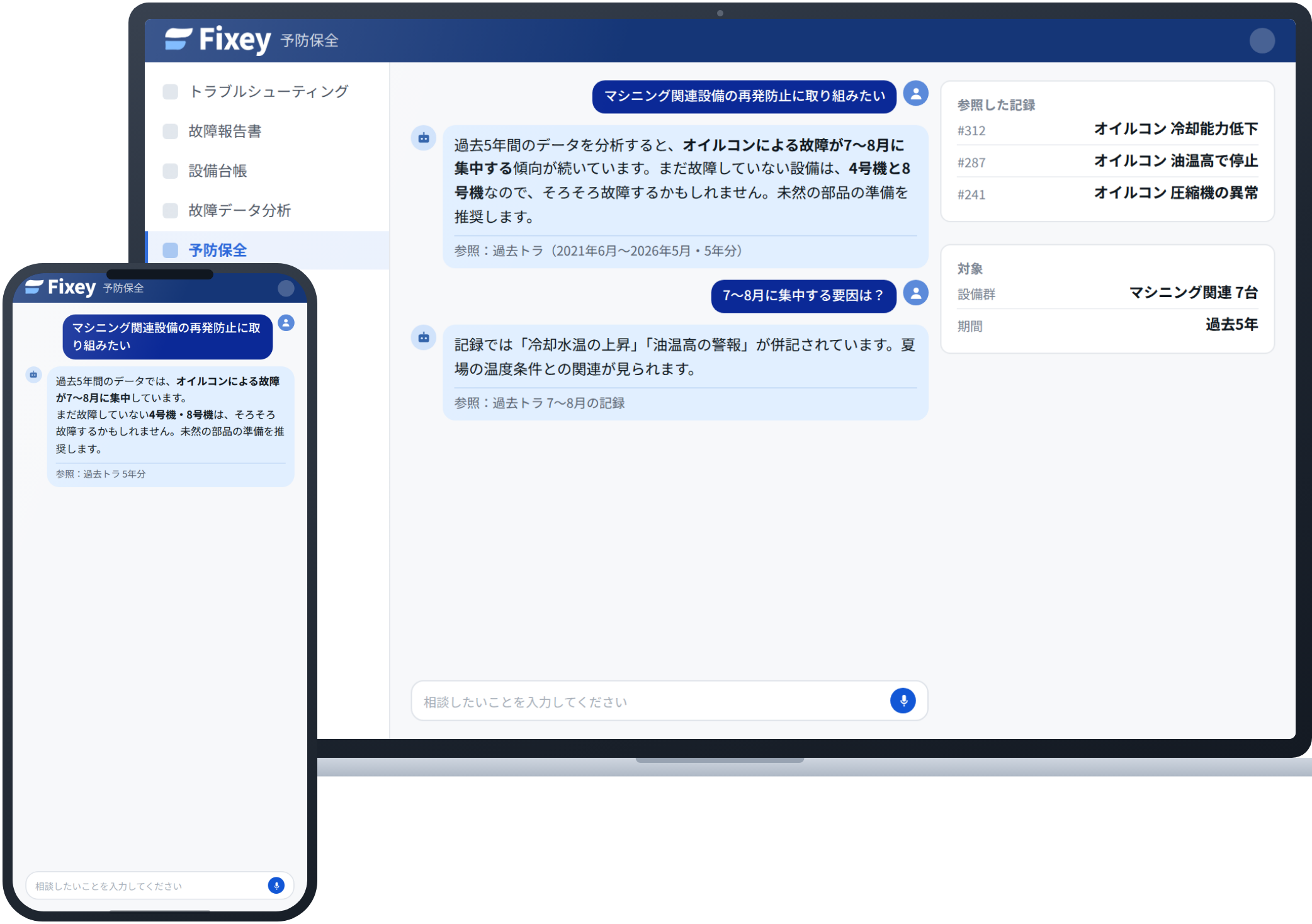This screenshot has height=924, width=1312.
Task: Click the microphone button in laptop chat input
Action: (x=903, y=701)
